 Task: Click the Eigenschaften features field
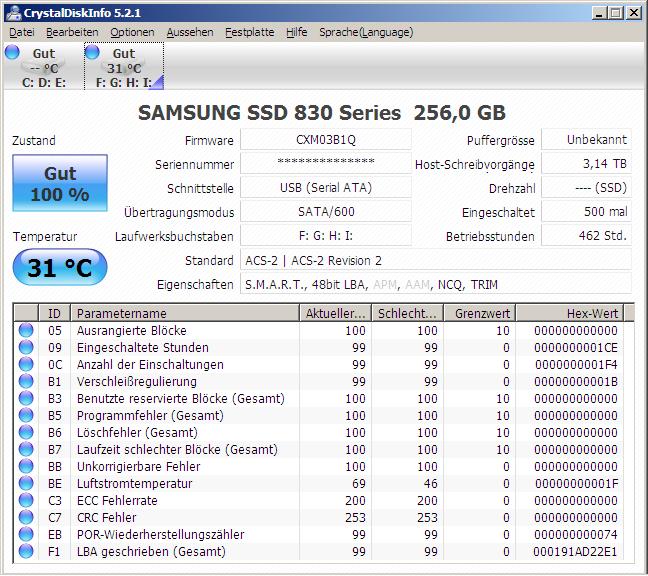[436, 284]
